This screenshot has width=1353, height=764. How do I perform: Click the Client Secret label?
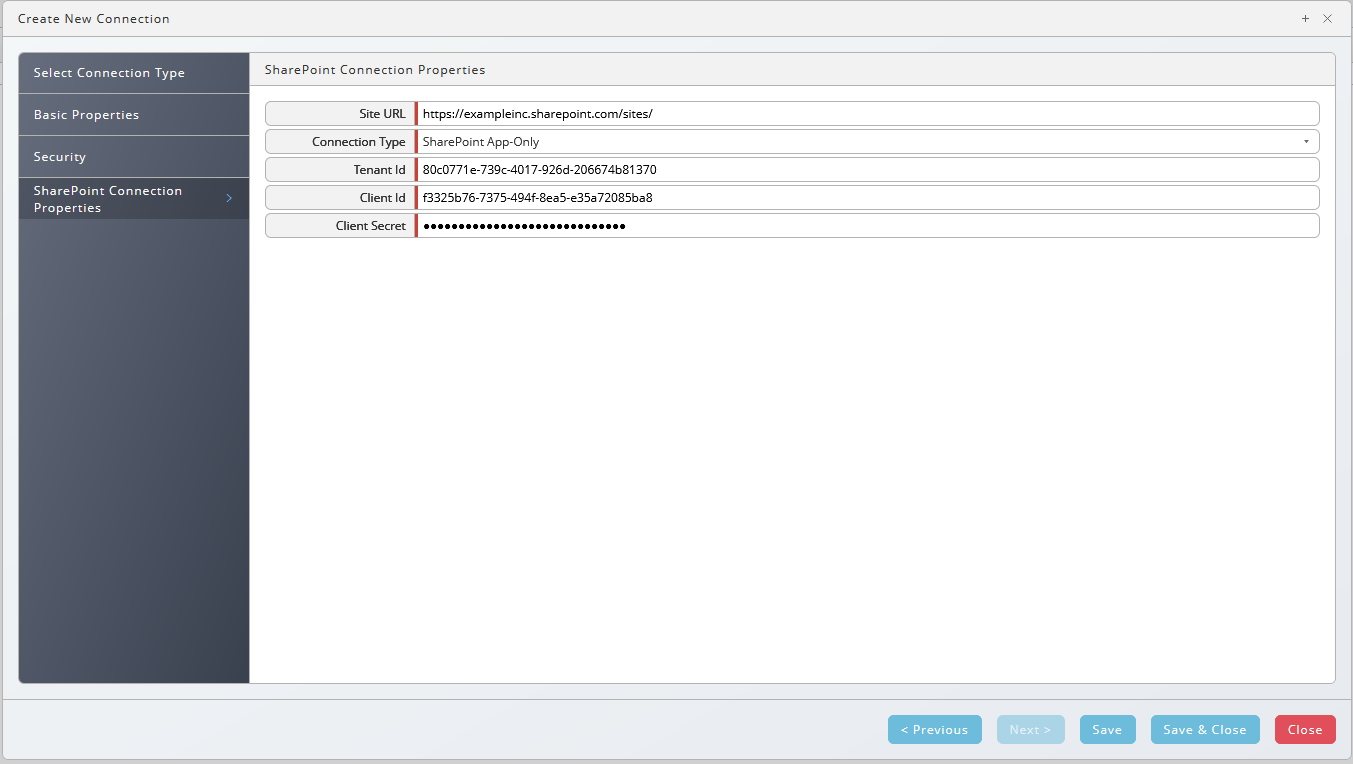click(x=371, y=226)
